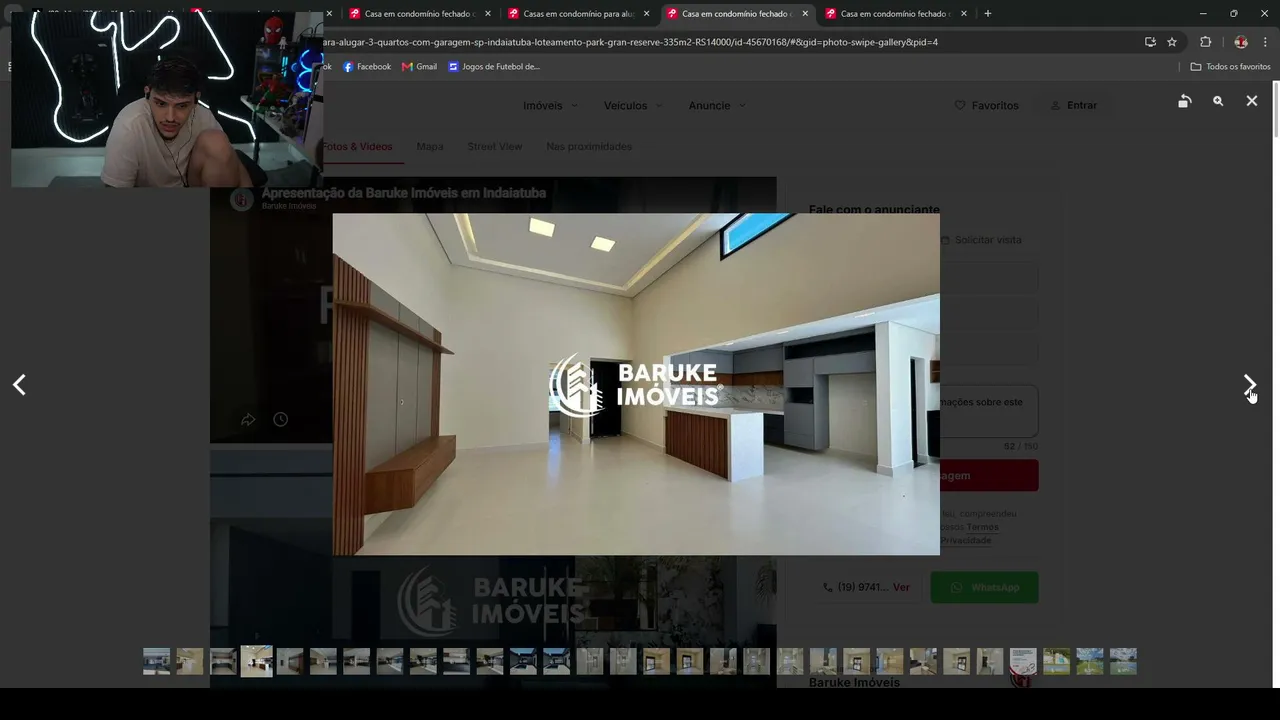
Task: Contact the advertiser via WhatsApp button
Action: pos(984,587)
